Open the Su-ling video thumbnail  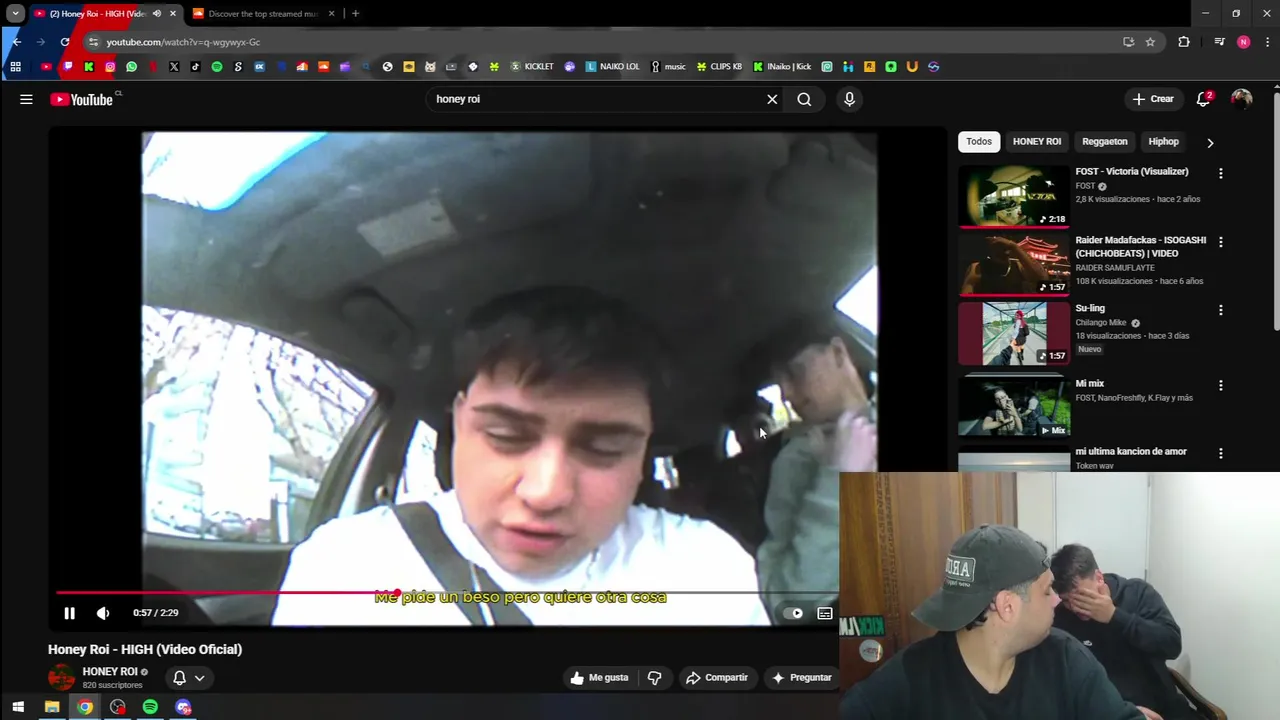pyautogui.click(x=1014, y=333)
